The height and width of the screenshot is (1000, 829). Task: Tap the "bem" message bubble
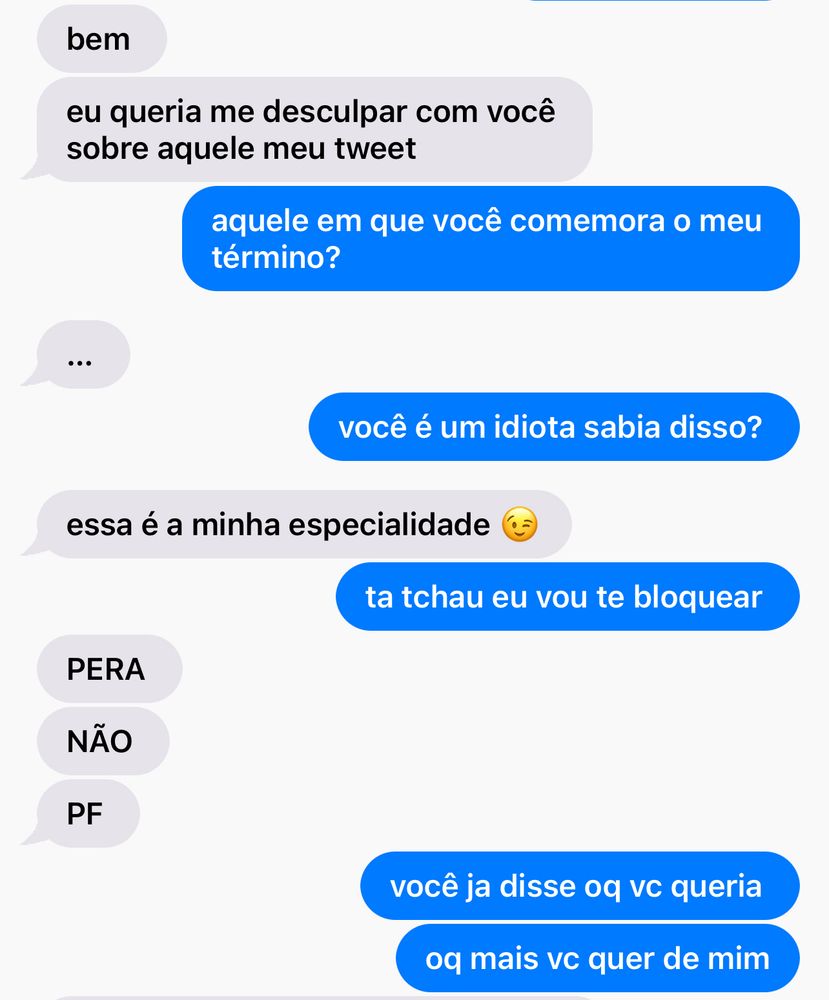click(x=102, y=39)
